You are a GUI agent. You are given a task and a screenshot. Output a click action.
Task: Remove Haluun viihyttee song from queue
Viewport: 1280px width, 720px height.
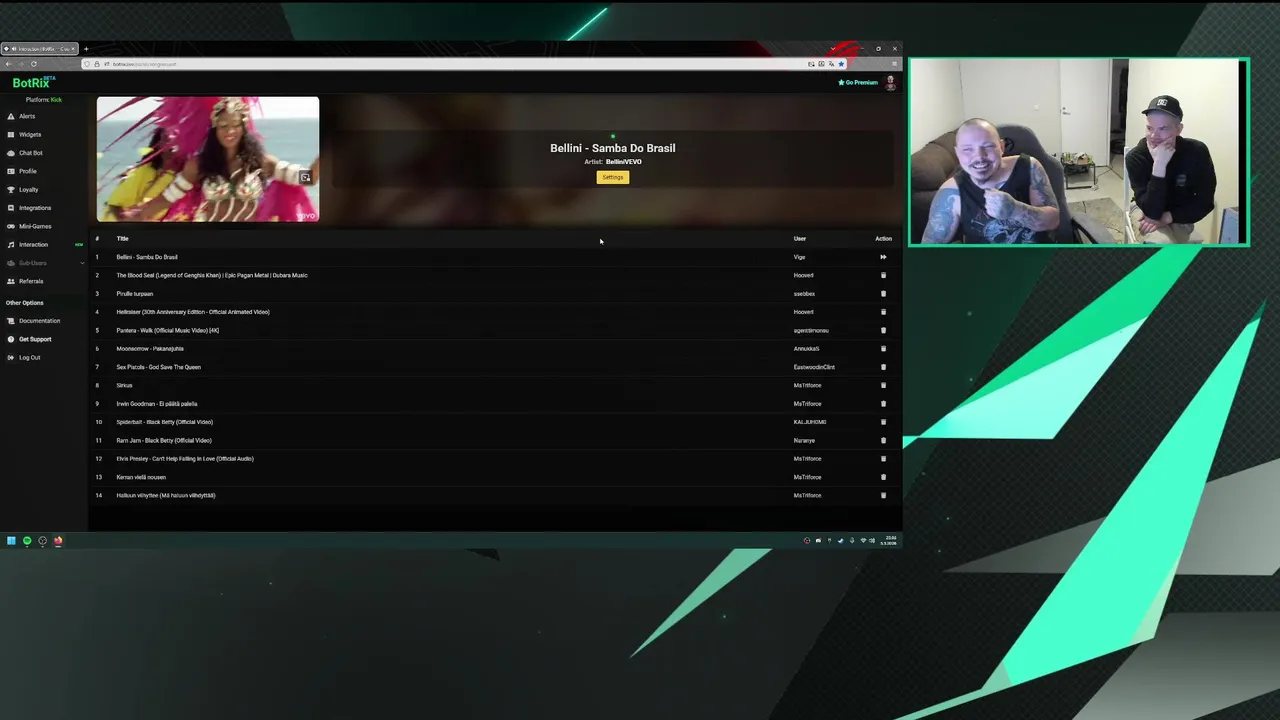[x=883, y=495]
